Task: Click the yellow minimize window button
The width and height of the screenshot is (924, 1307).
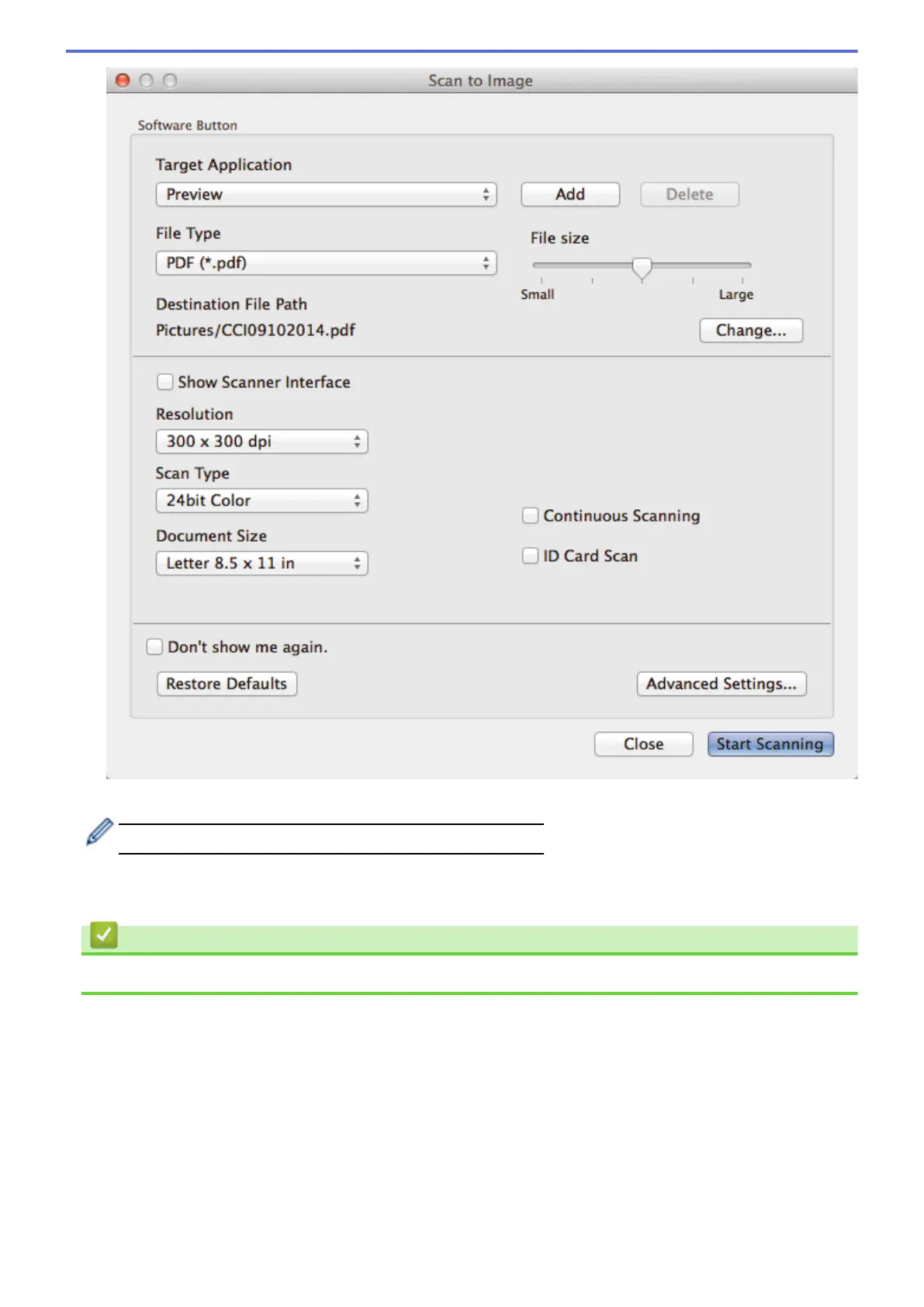Action: coord(146,80)
